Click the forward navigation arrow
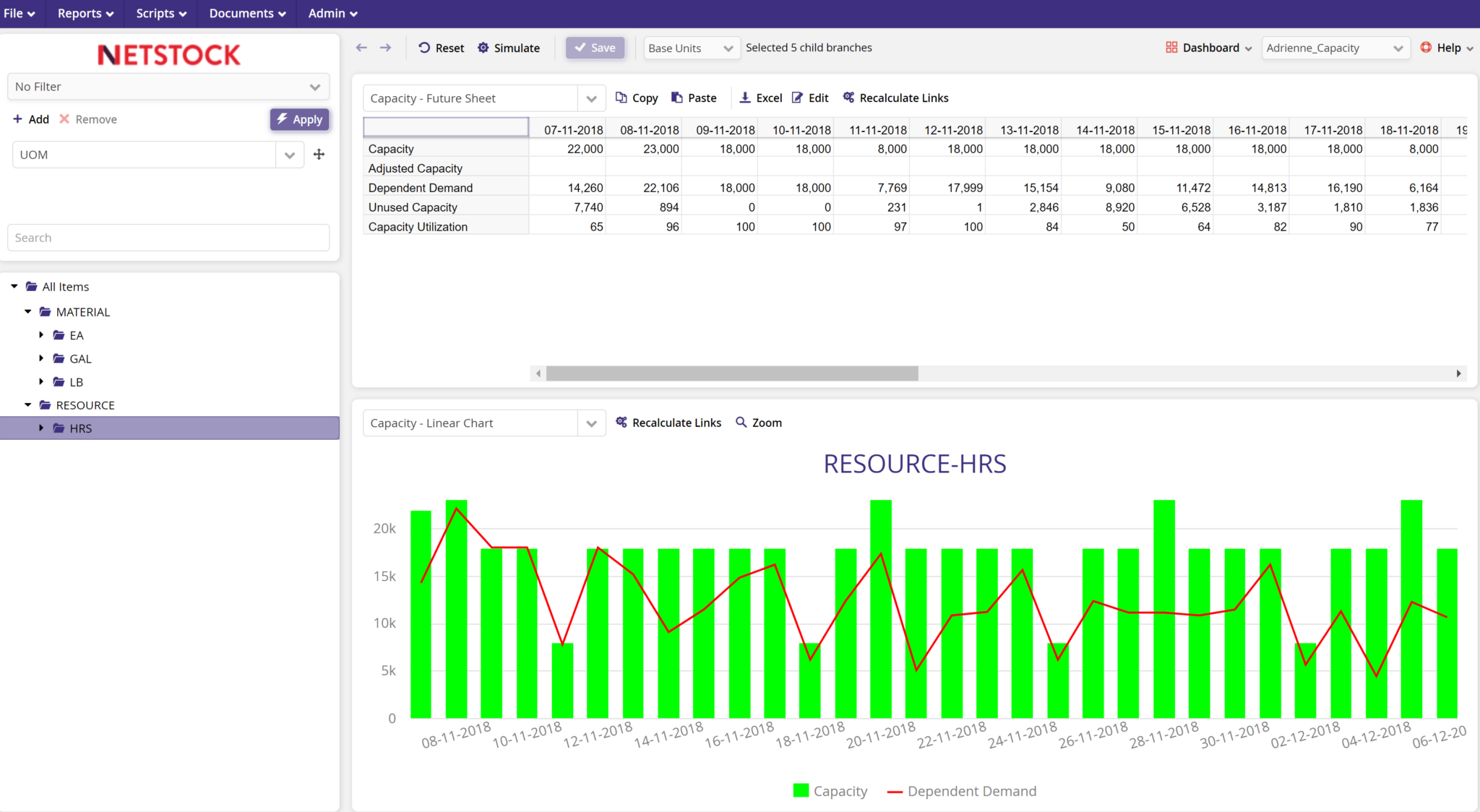 pyautogui.click(x=386, y=48)
